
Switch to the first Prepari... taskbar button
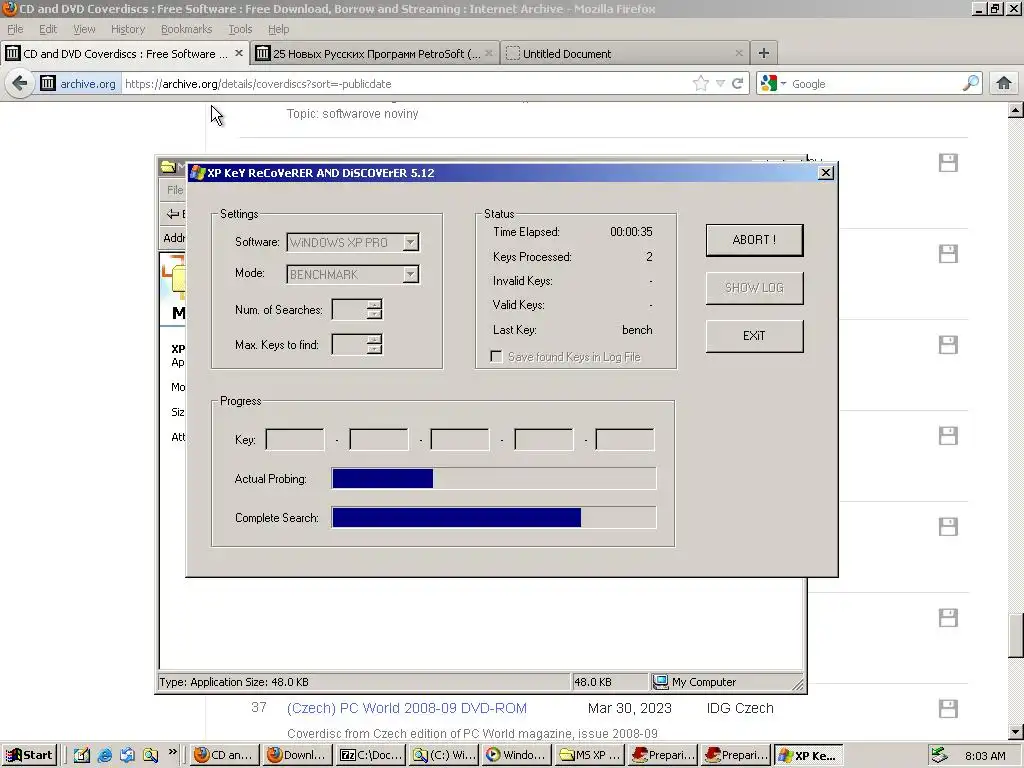(x=664, y=755)
